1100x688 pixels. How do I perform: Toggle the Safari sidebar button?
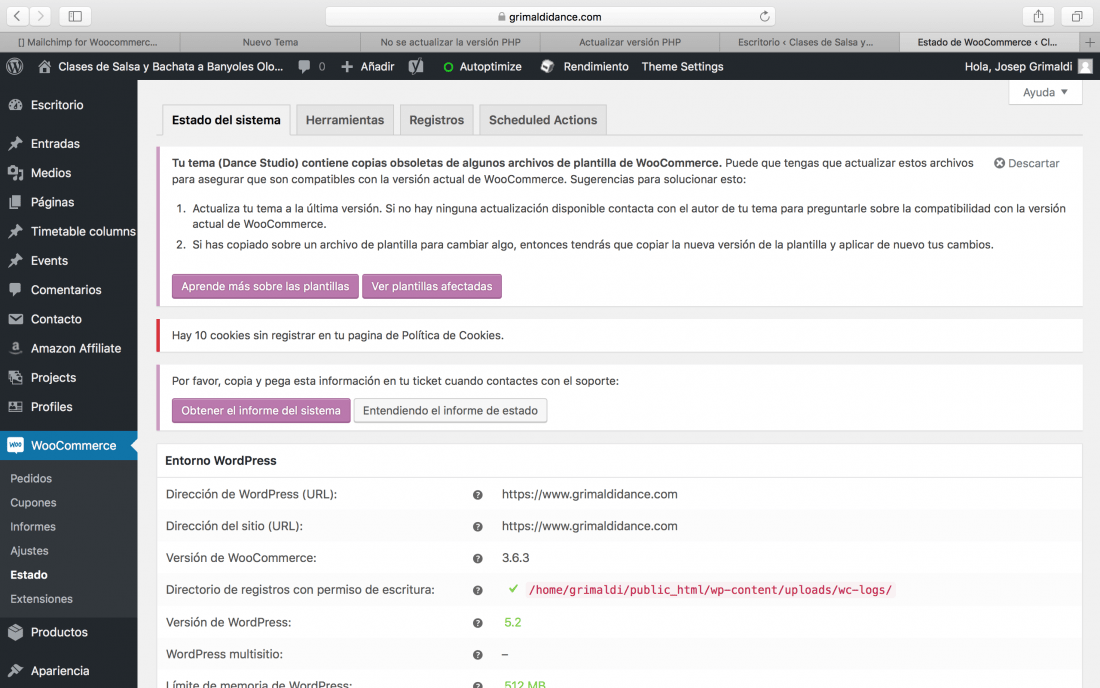(75, 15)
